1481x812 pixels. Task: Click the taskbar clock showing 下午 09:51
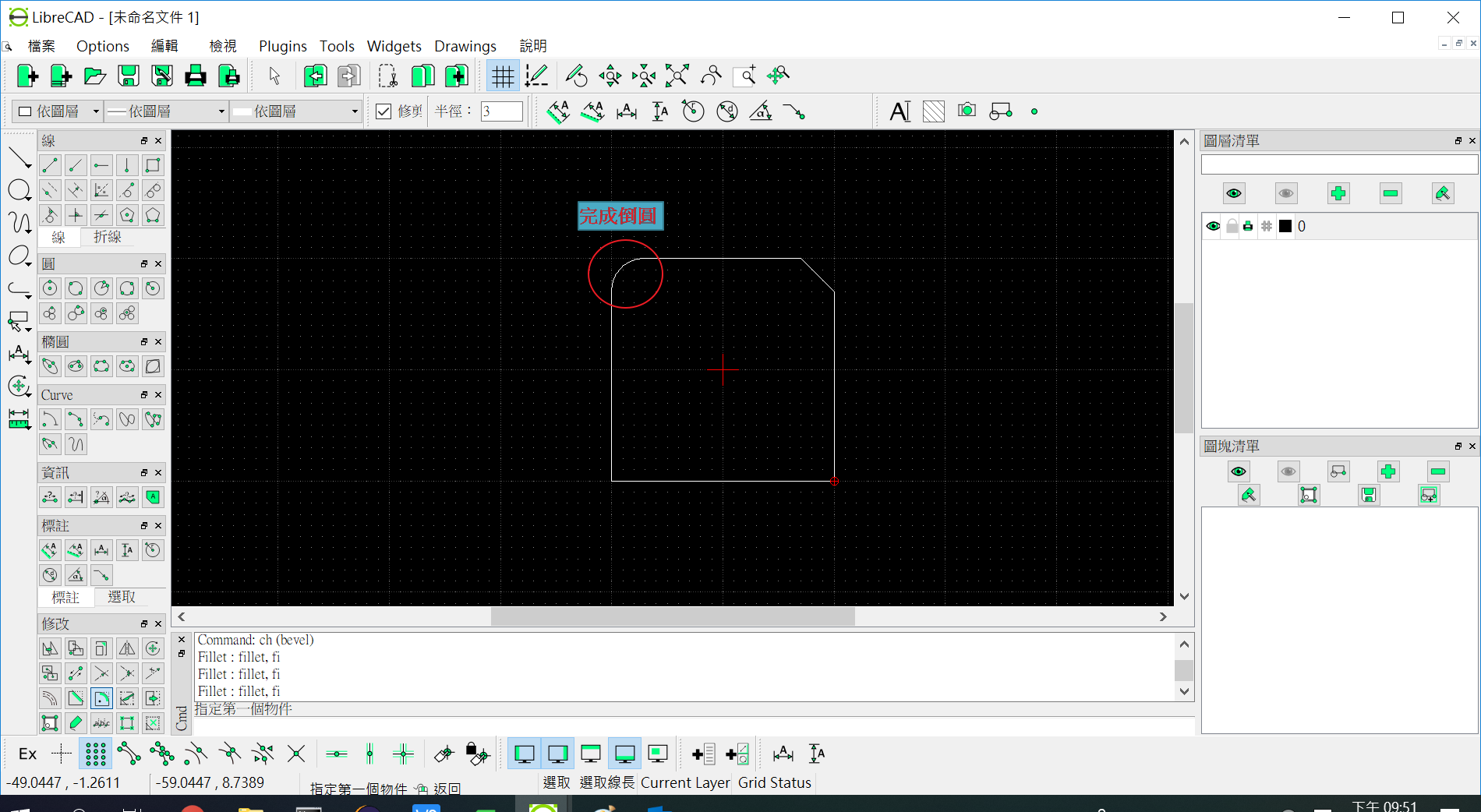[1384, 806]
